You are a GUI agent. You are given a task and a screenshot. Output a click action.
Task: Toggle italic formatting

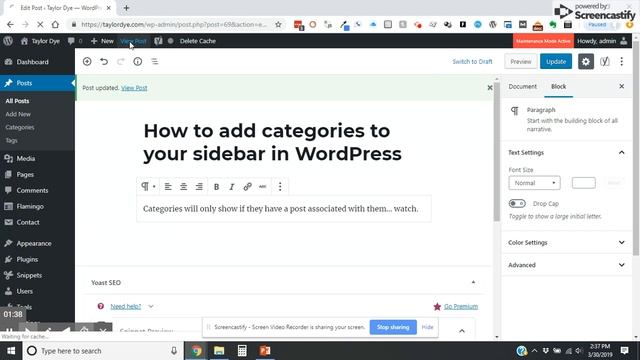[x=231, y=187]
